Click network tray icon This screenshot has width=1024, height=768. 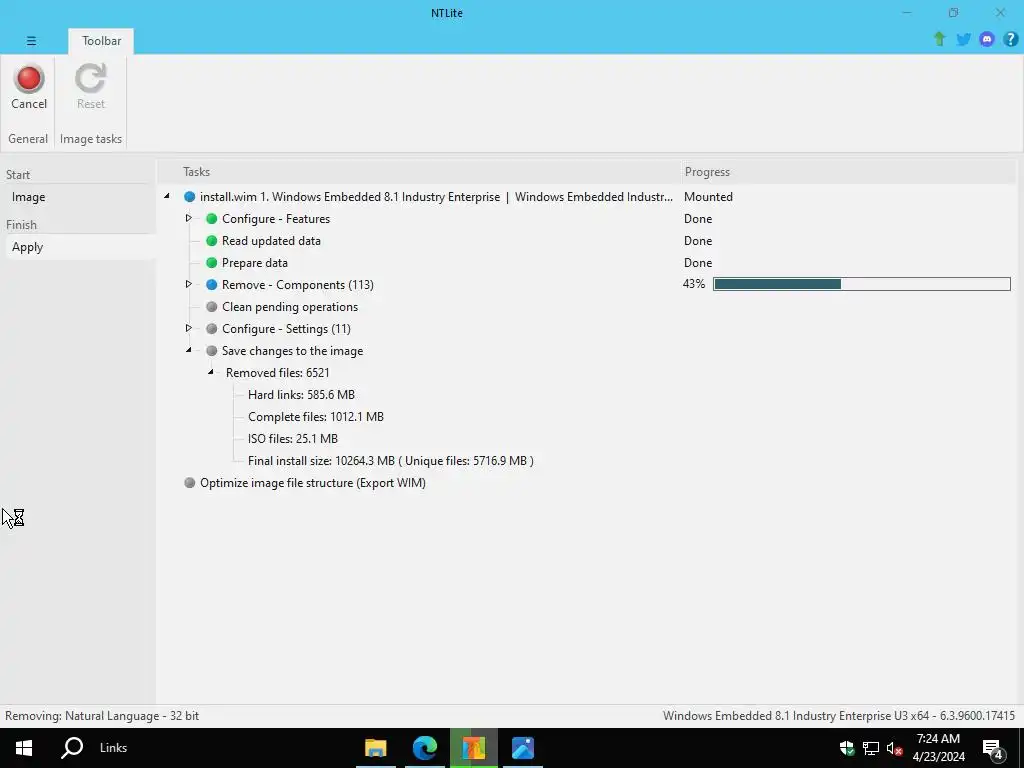pyautogui.click(x=871, y=748)
